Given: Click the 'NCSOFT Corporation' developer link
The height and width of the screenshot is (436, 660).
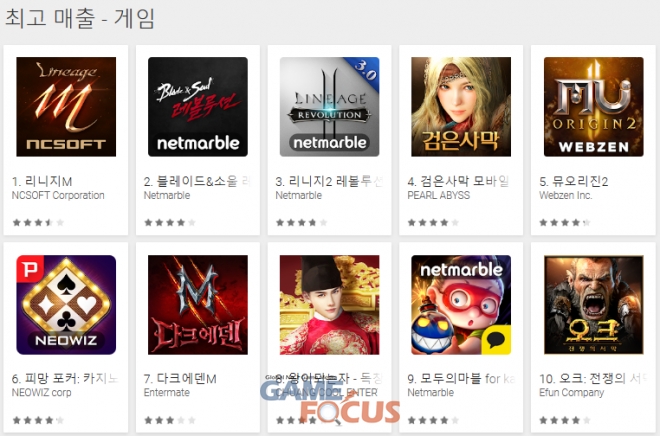Looking at the screenshot, I should point(58,195).
